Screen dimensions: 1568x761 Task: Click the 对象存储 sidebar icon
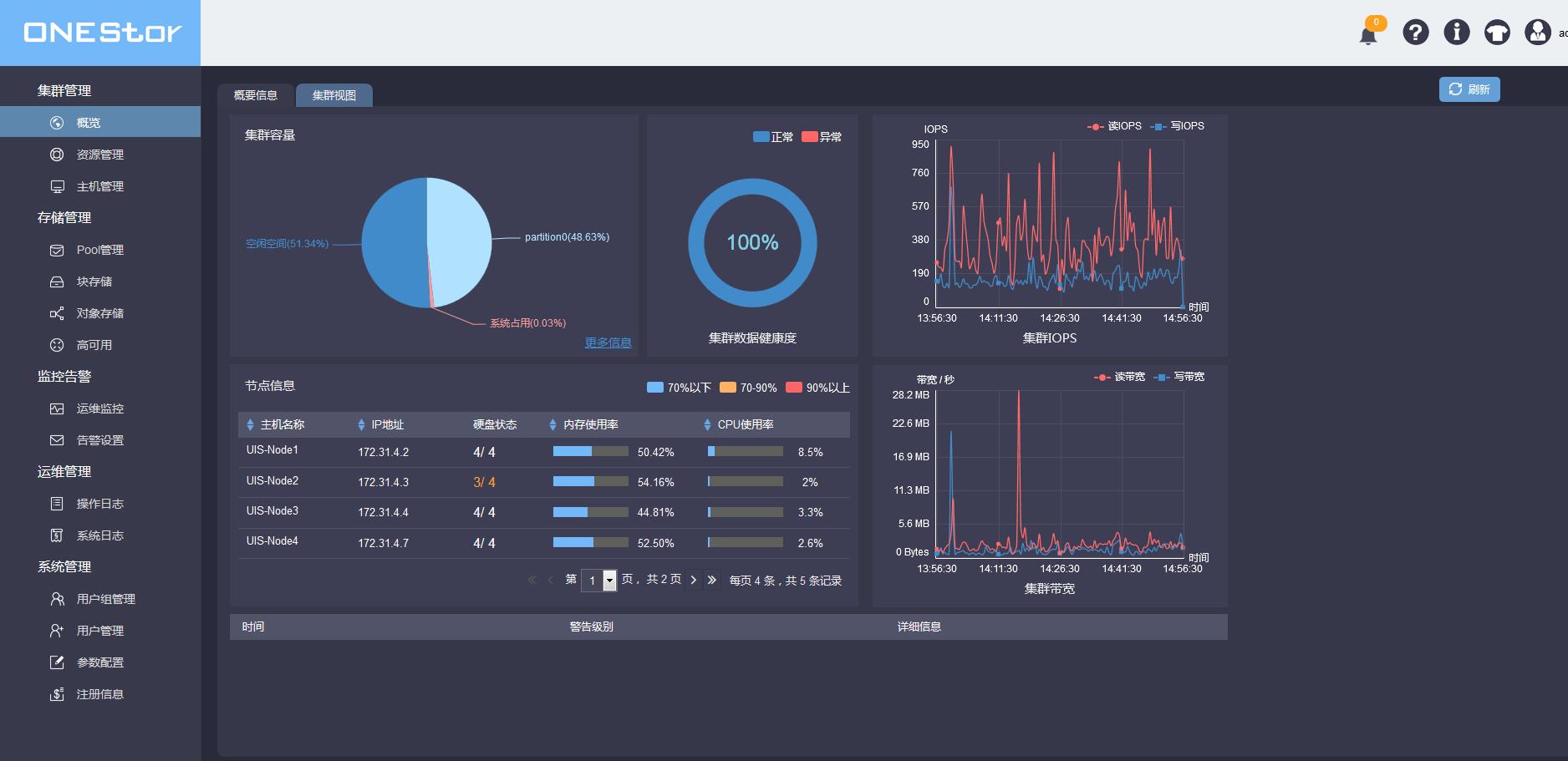[57, 313]
